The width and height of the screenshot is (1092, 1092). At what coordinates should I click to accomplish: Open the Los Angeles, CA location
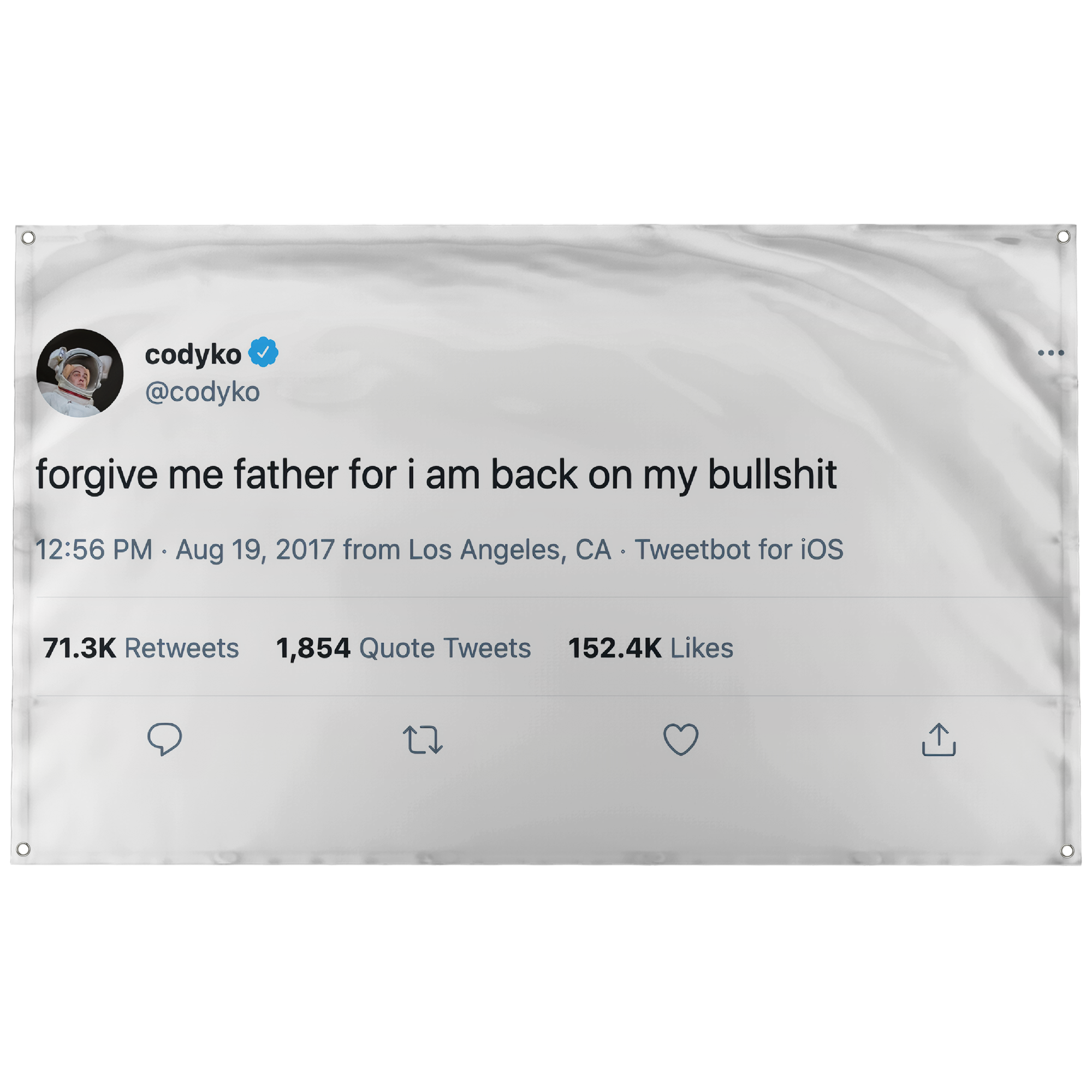pyautogui.click(x=510, y=549)
